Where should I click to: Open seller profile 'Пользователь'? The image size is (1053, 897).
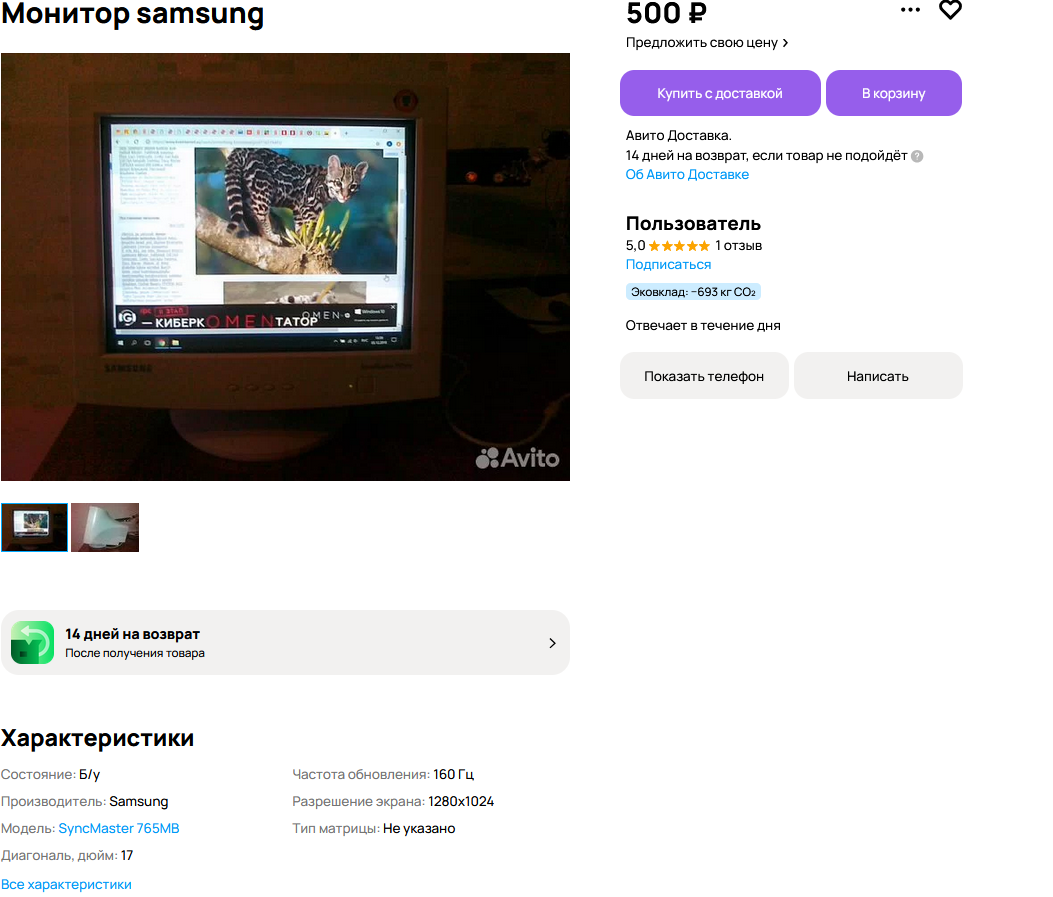pos(693,224)
